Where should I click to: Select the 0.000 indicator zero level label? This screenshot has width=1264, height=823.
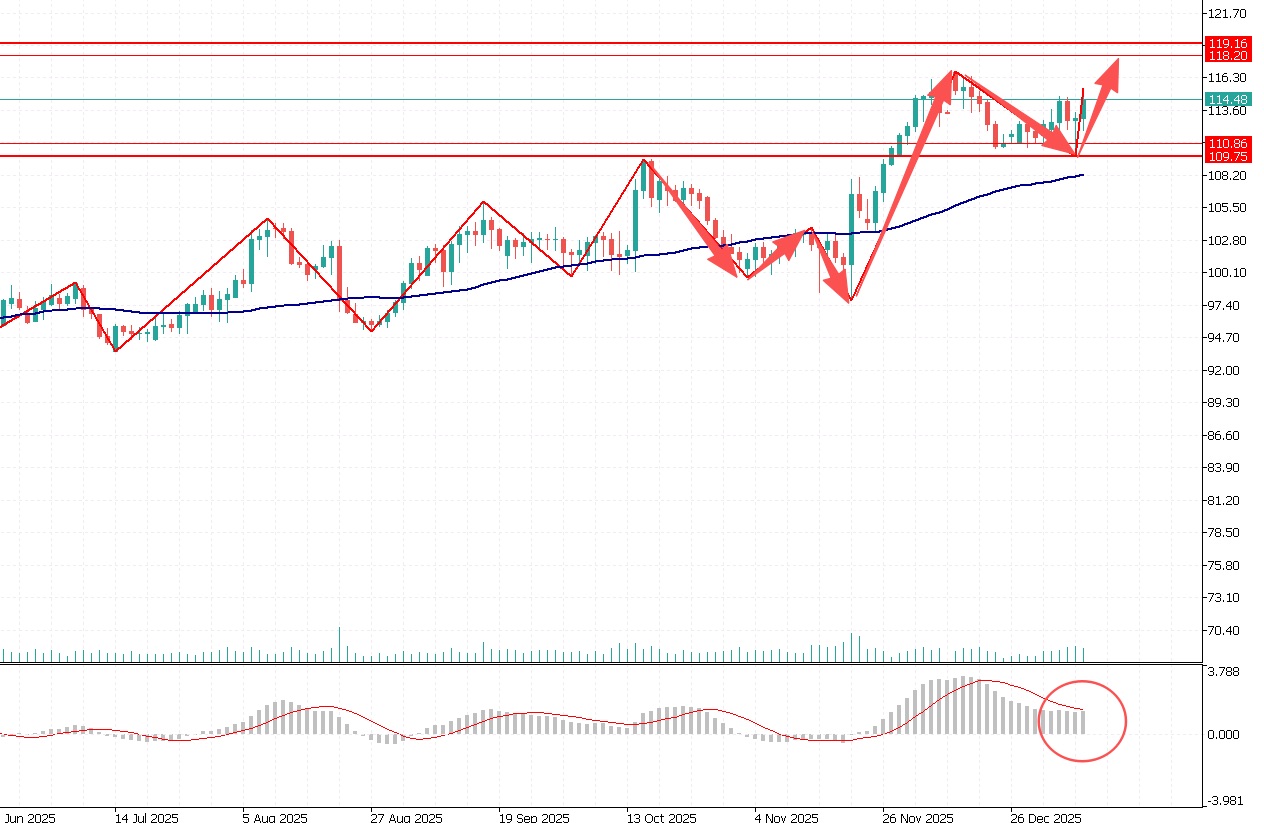coord(1223,735)
